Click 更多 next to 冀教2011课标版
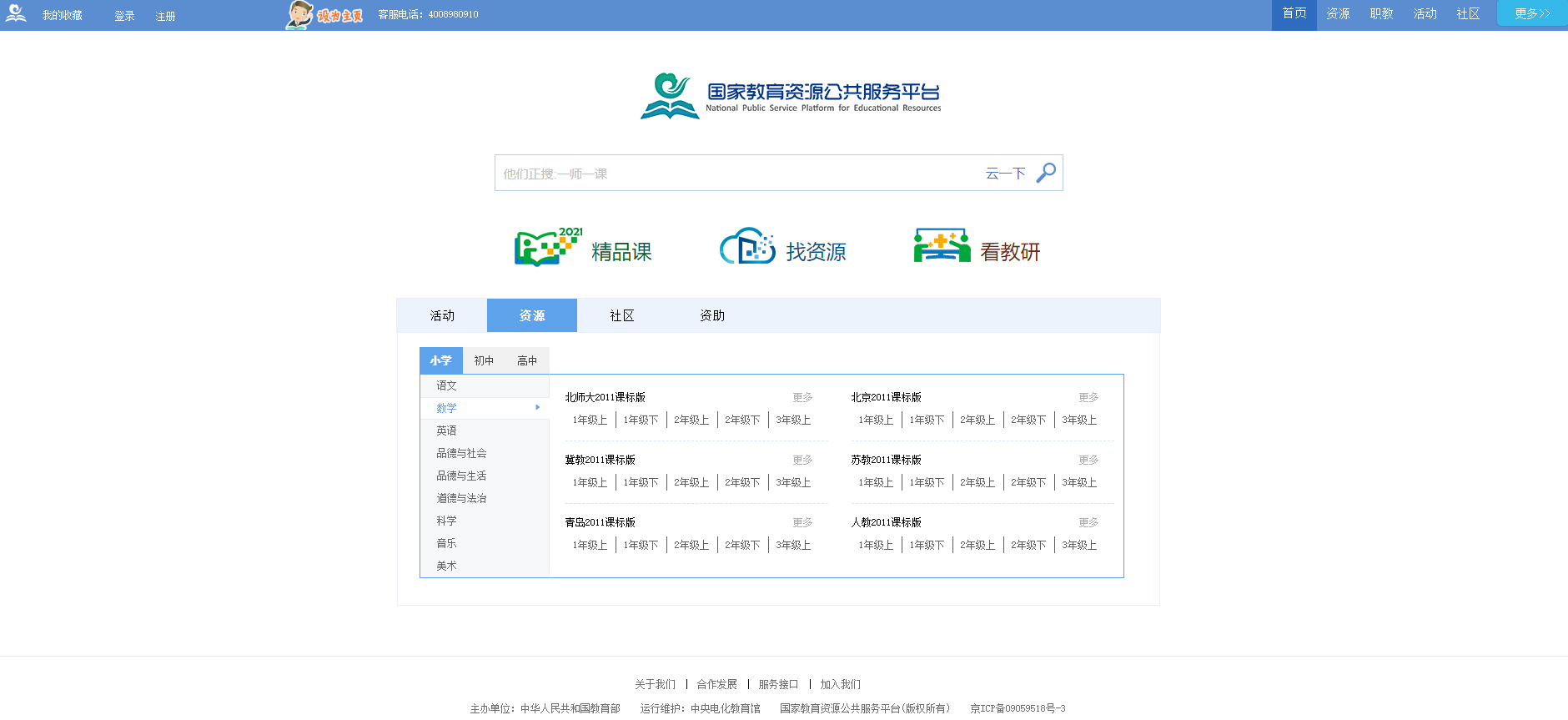 tap(802, 460)
